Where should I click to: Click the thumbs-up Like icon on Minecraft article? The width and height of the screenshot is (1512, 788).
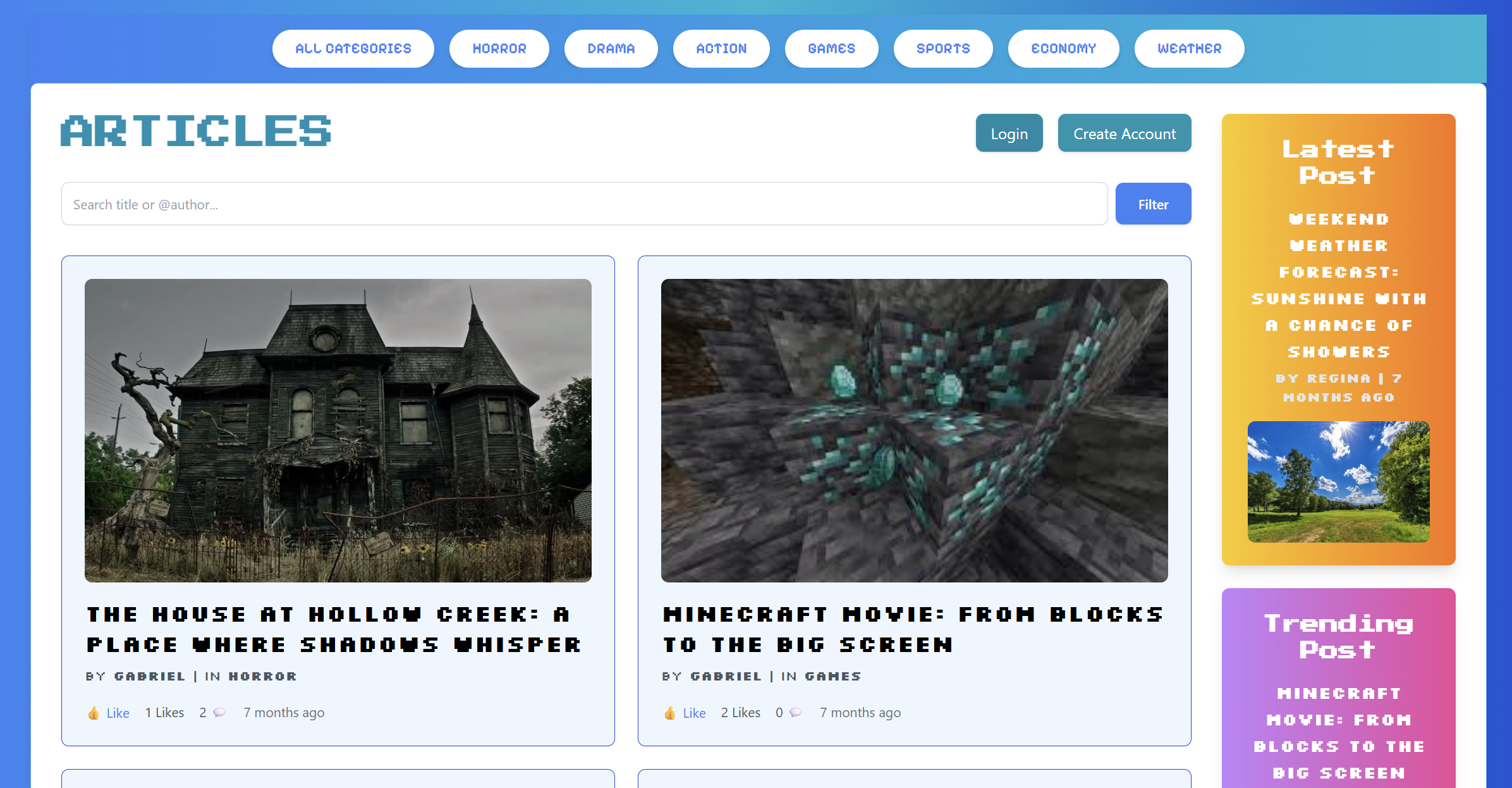[x=671, y=712]
